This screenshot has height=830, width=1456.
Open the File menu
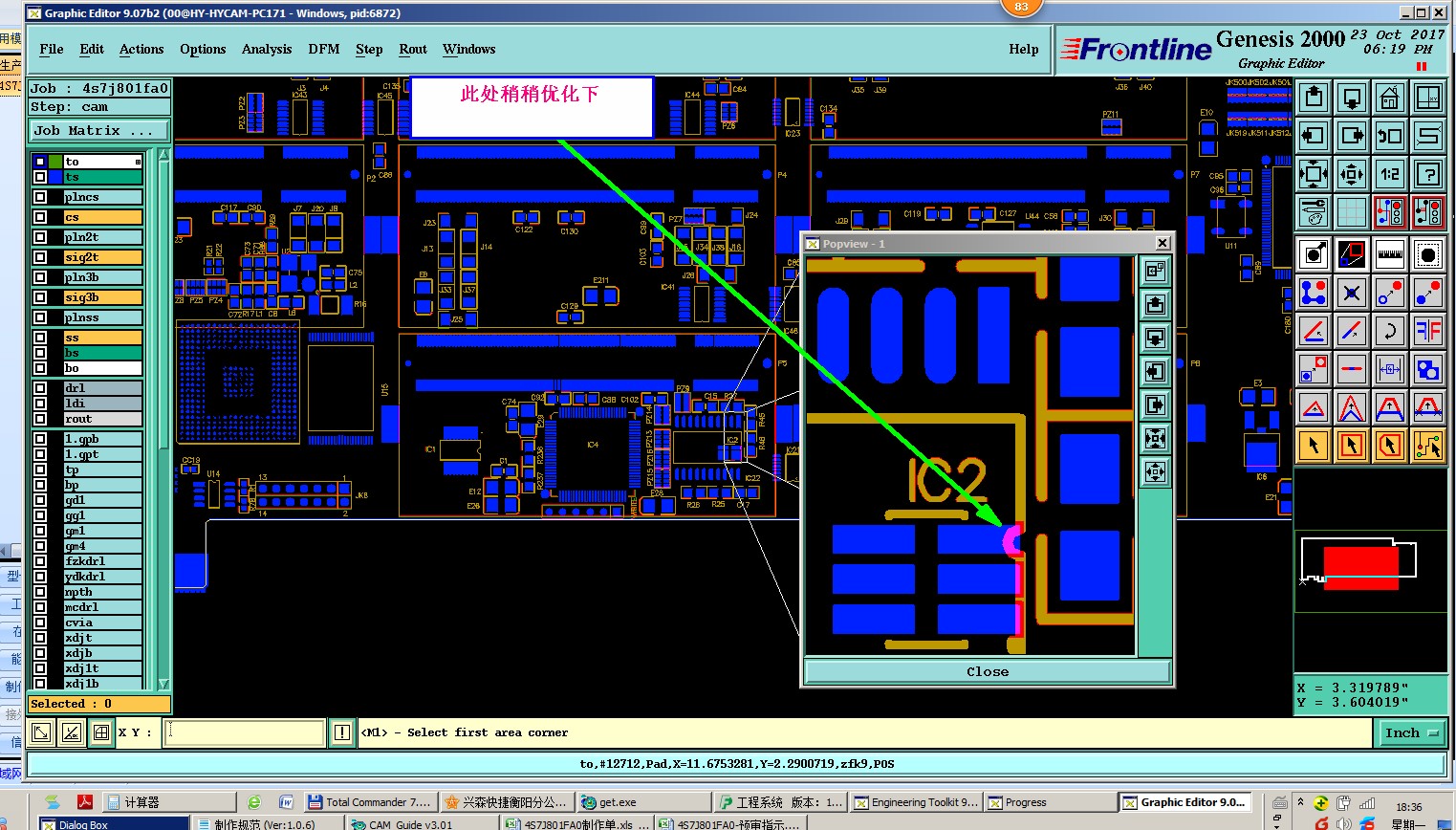pyautogui.click(x=52, y=49)
